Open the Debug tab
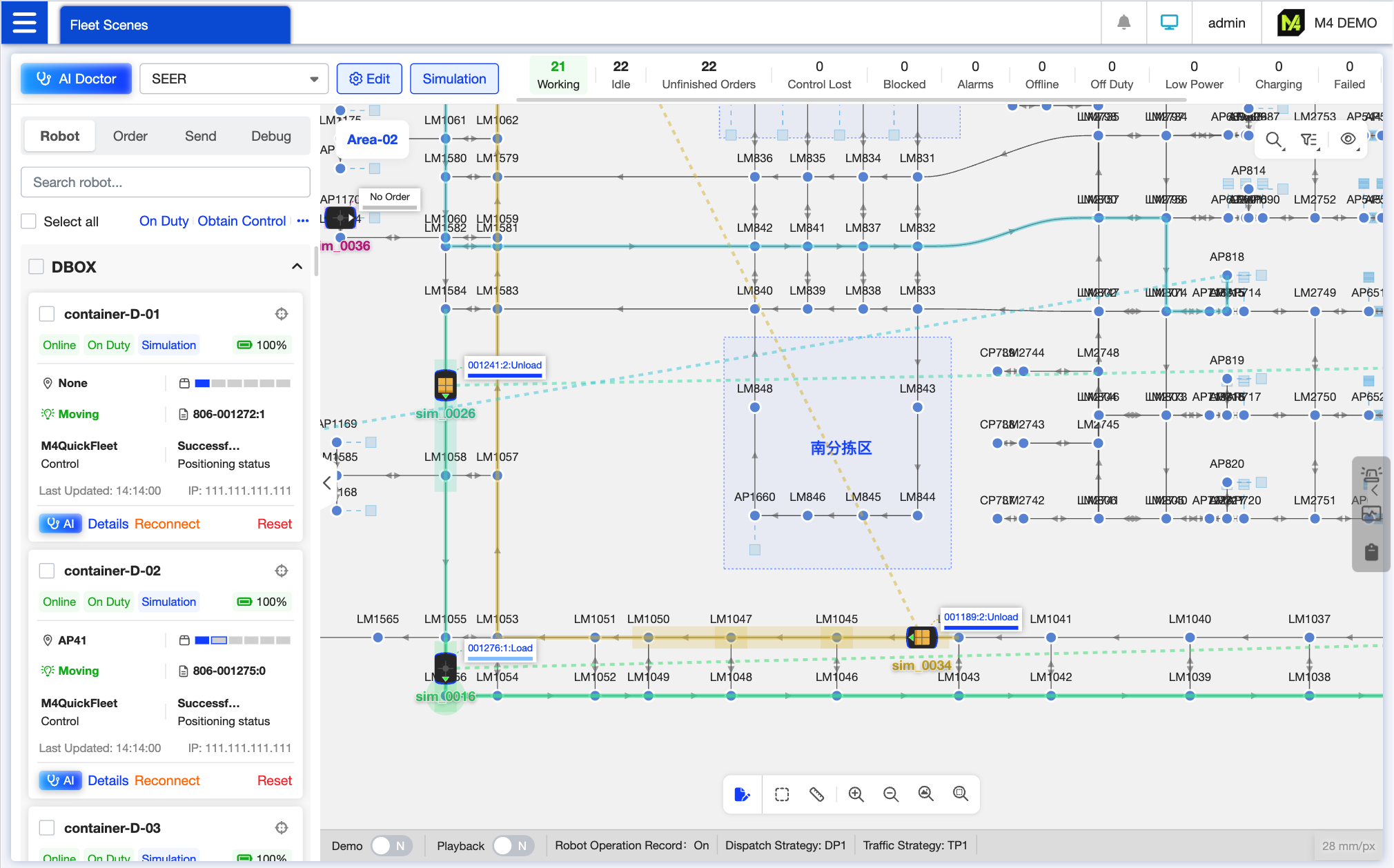1394x868 pixels. pyautogui.click(x=271, y=136)
